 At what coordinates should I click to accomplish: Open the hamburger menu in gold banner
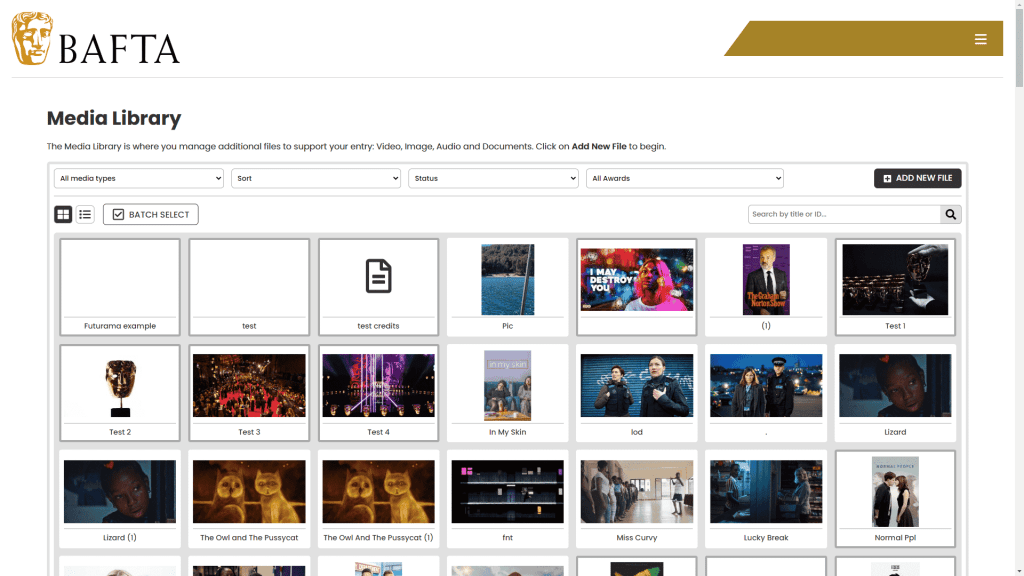coord(980,39)
